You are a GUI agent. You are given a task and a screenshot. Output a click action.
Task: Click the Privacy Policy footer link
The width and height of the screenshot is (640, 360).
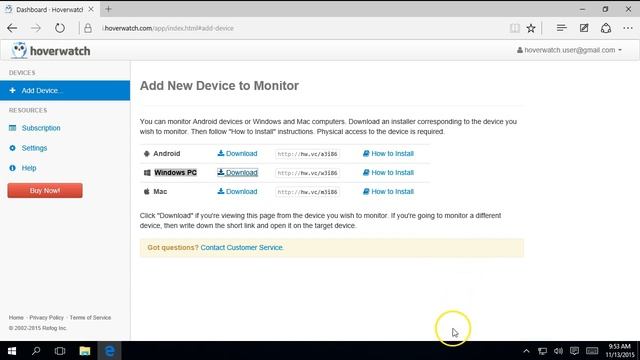pyautogui.click(x=47, y=318)
